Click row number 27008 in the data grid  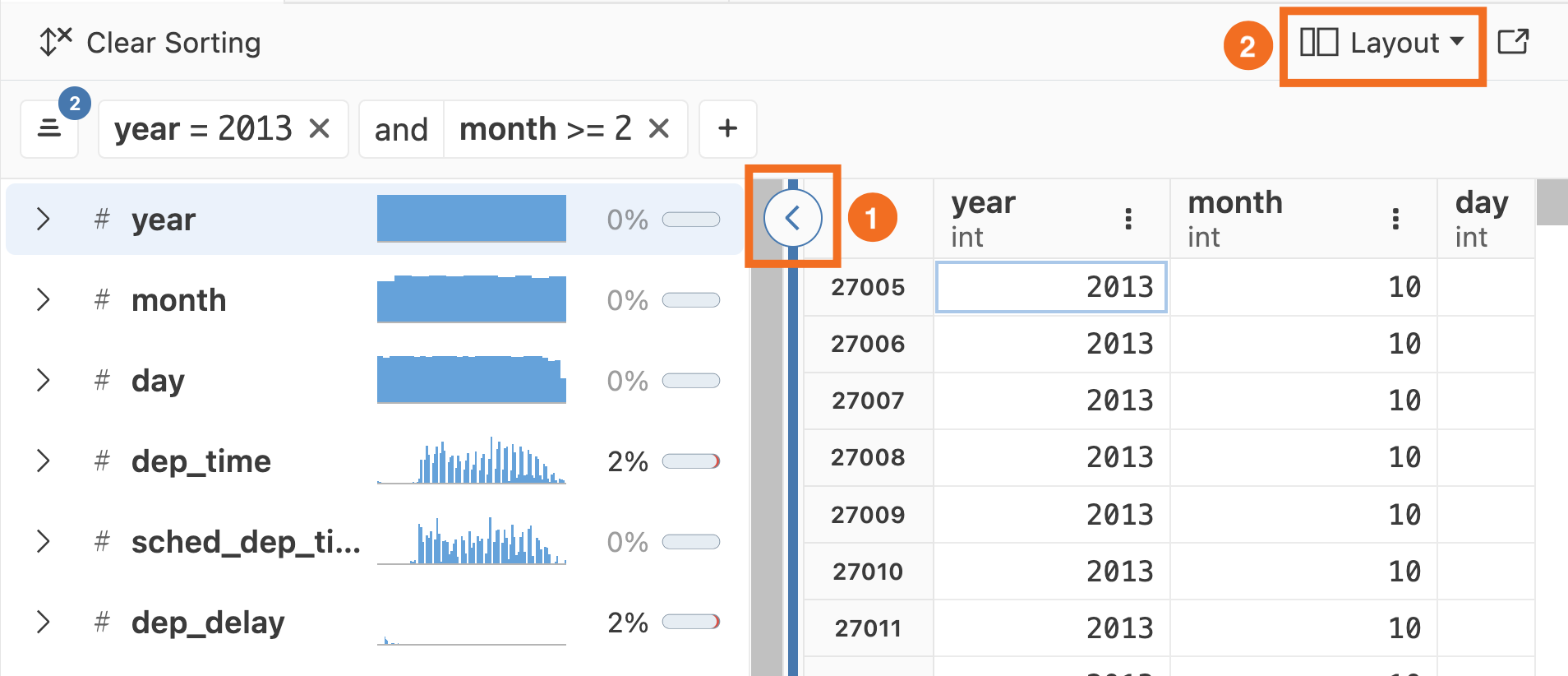868,457
